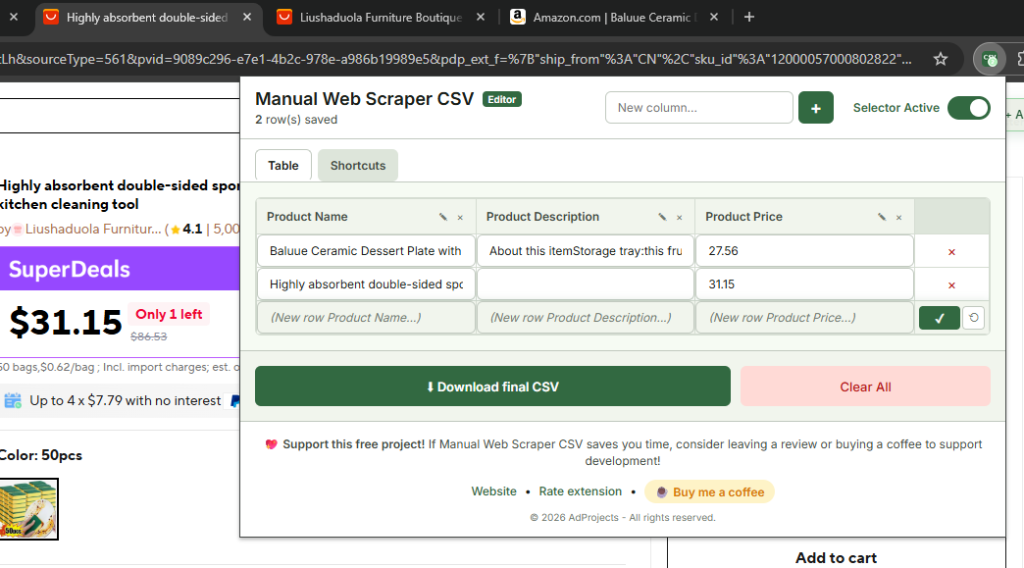Close the Amazon.com browser tab
The width and height of the screenshot is (1024, 568).
pyautogui.click(x=714, y=17)
